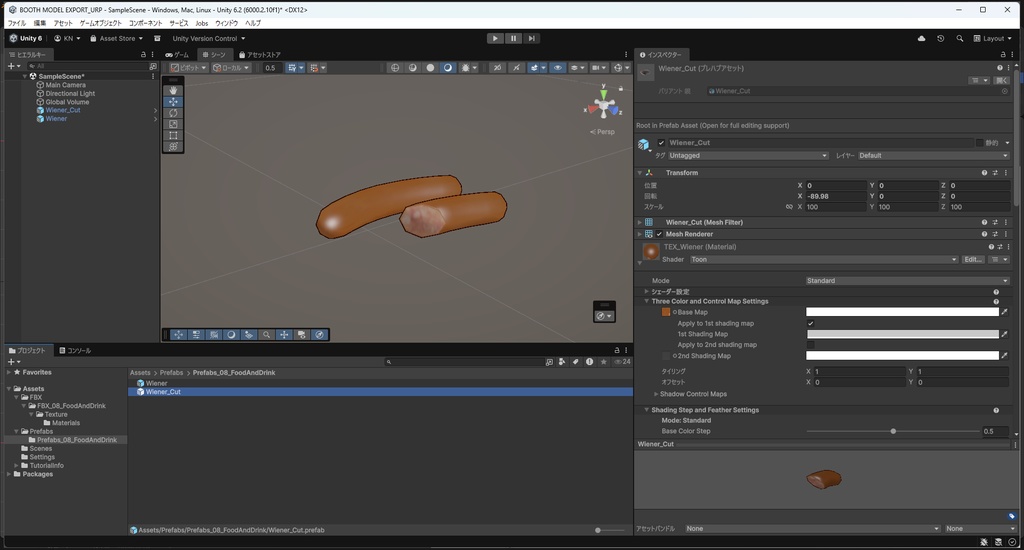Click the search by type icon
Screen dimensions: 1024x550
tap(562, 362)
